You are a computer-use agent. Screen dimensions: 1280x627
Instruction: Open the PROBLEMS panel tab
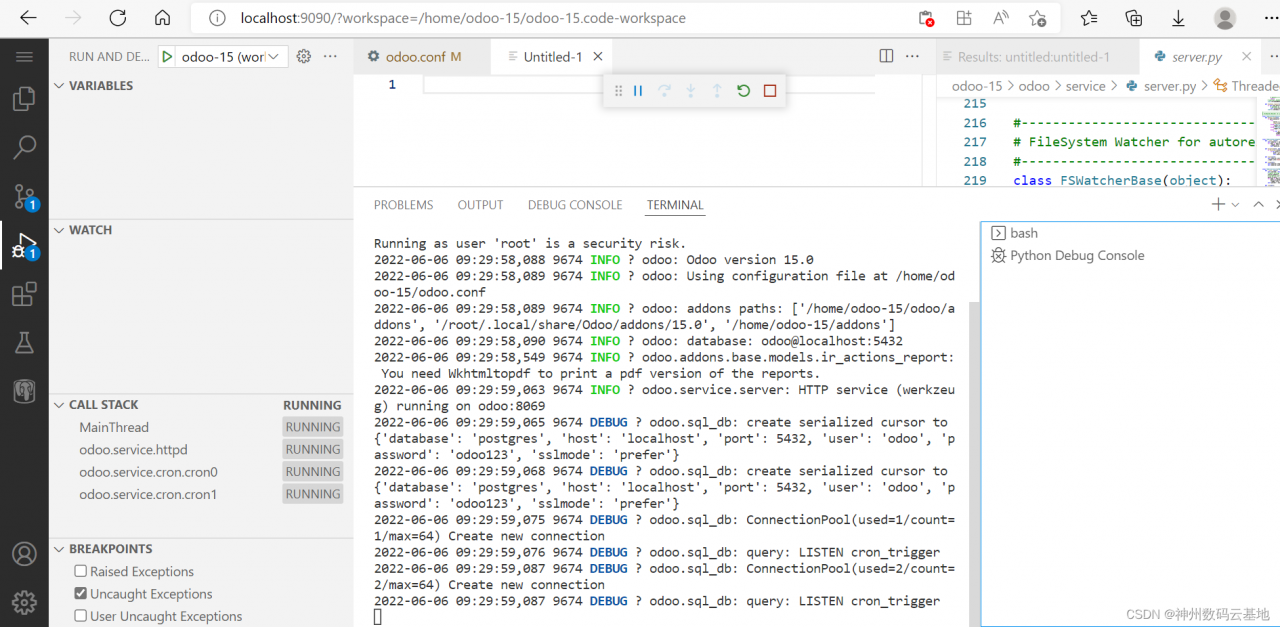(403, 205)
